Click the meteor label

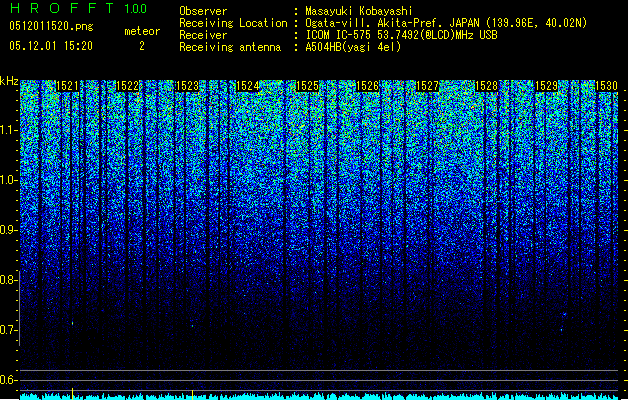click(142, 31)
